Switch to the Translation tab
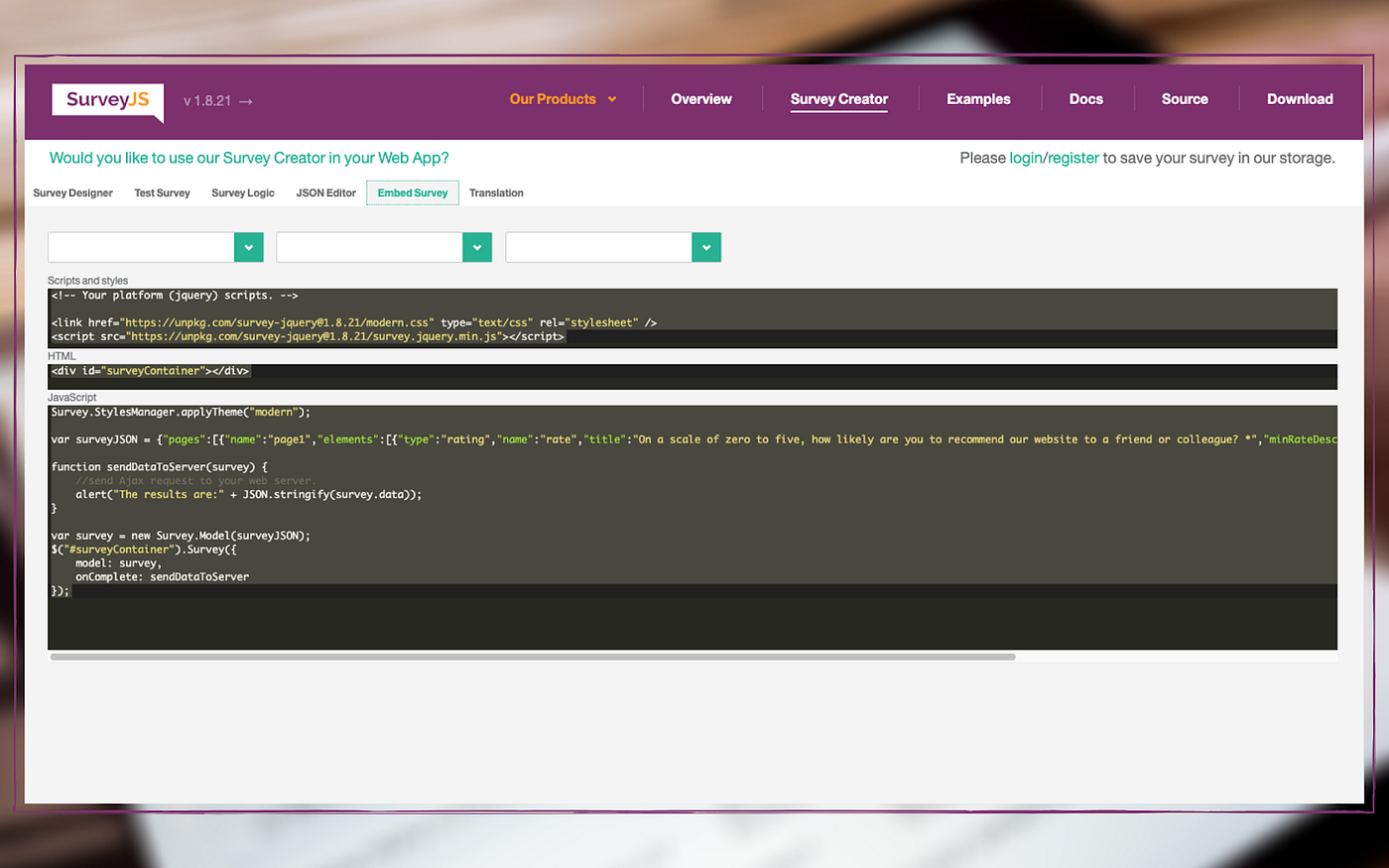The height and width of the screenshot is (868, 1389). click(x=496, y=193)
